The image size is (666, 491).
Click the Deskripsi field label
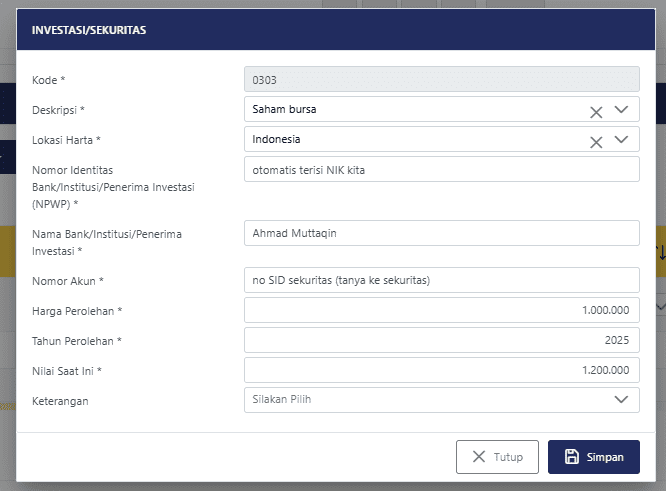pyautogui.click(x=58, y=110)
